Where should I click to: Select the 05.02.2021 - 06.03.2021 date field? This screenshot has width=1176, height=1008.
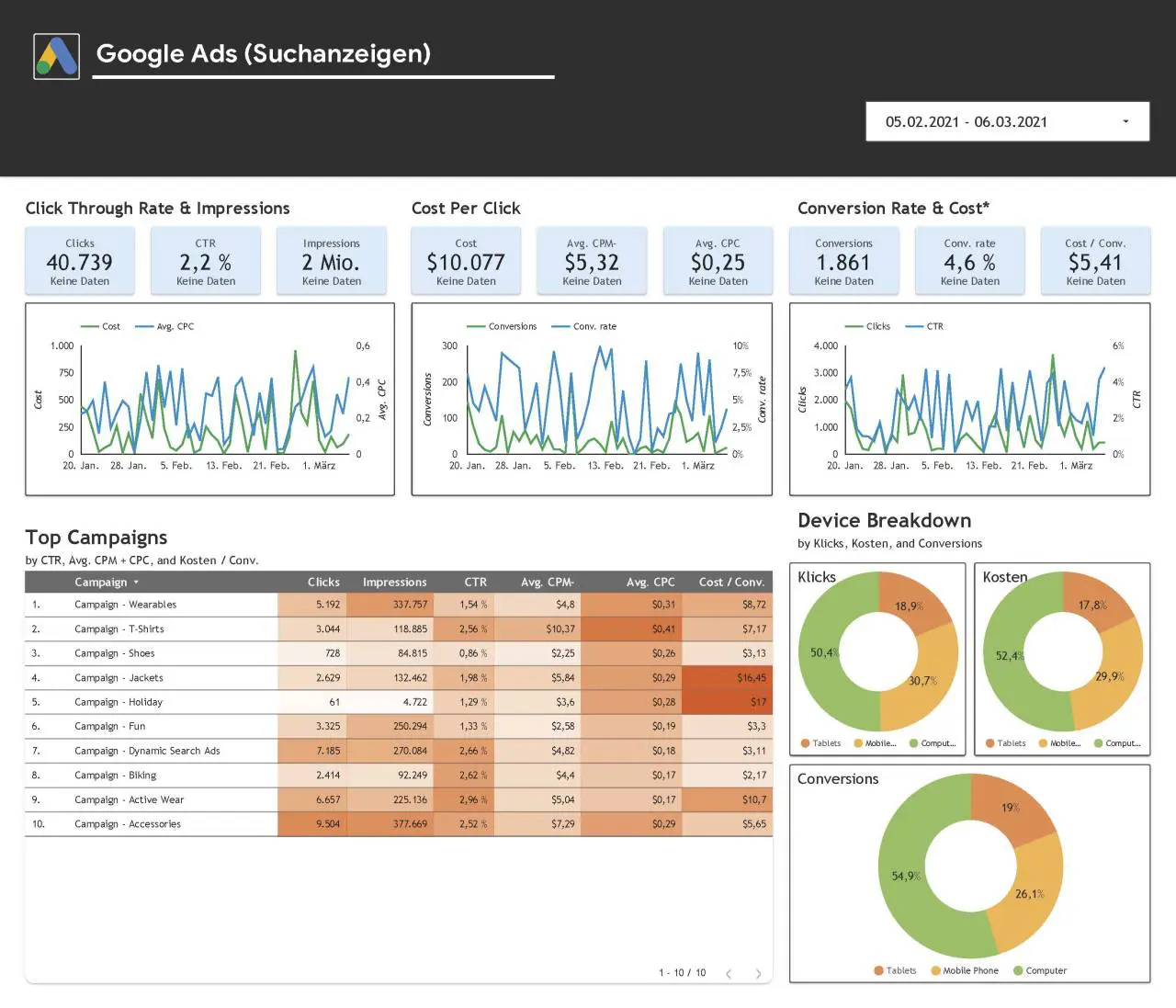pos(1007,121)
